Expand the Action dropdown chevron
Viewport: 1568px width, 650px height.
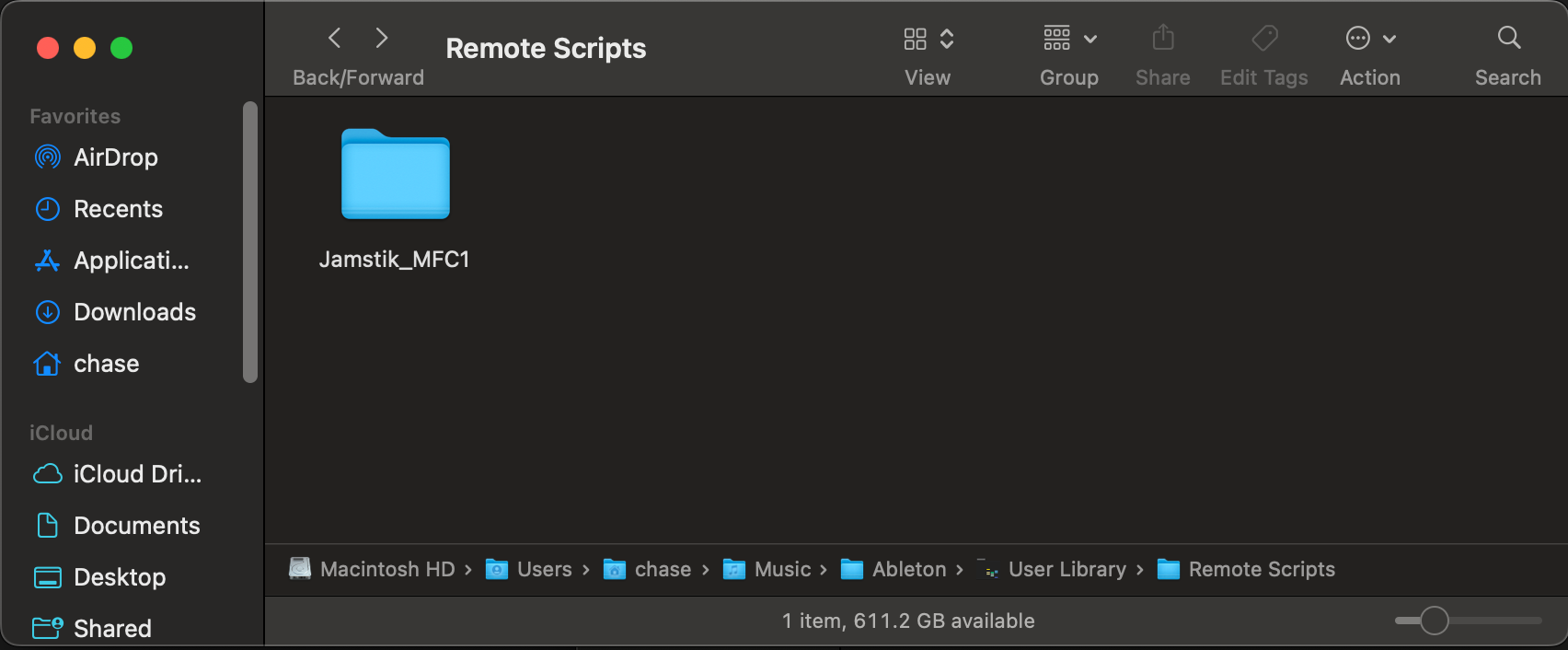tap(1389, 39)
